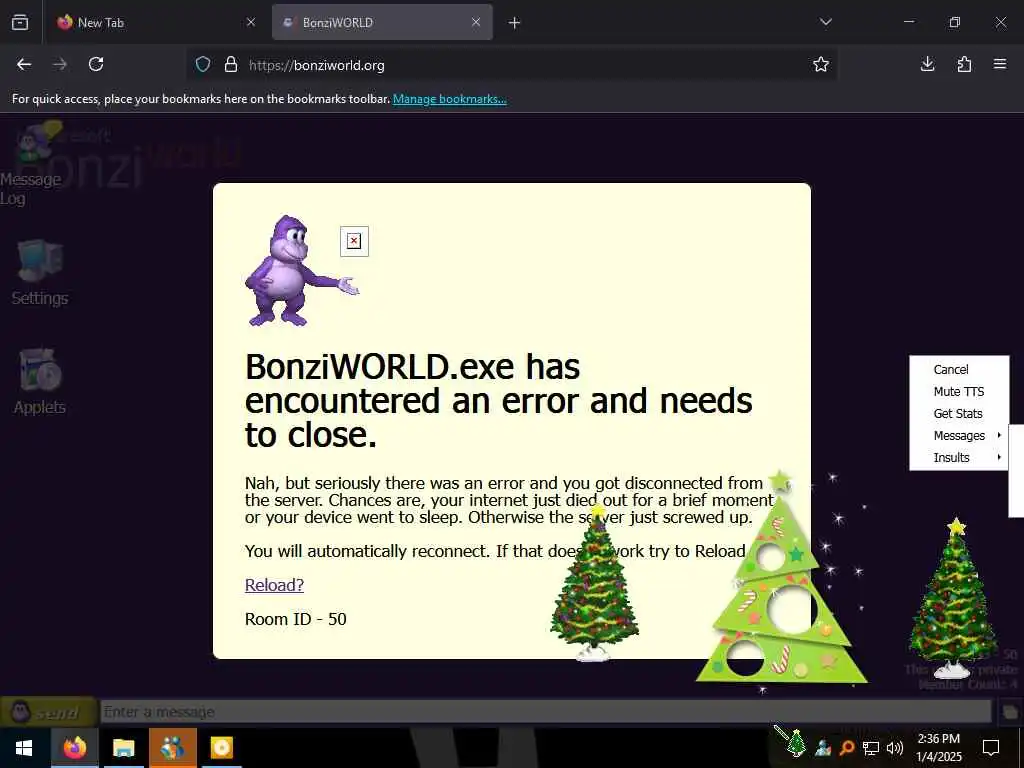Open BonziWORLD Settings icon
The height and width of the screenshot is (768, 1024).
pos(40,274)
